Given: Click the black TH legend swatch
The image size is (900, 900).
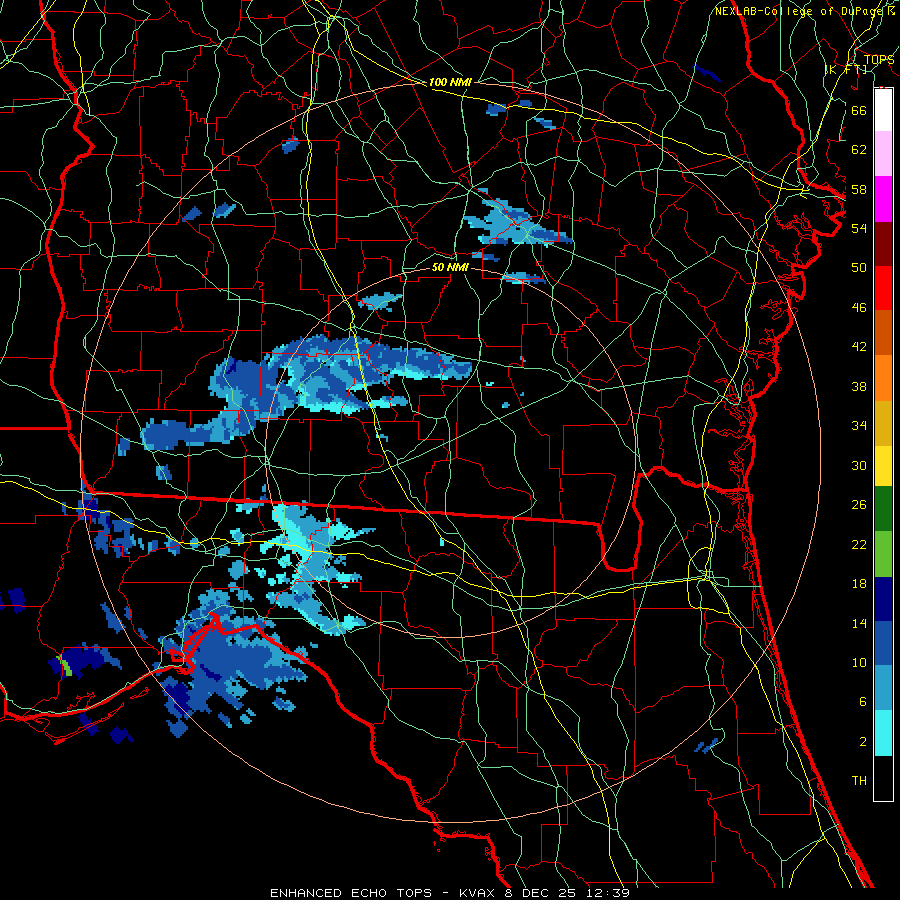Looking at the screenshot, I should pyautogui.click(x=883, y=778).
